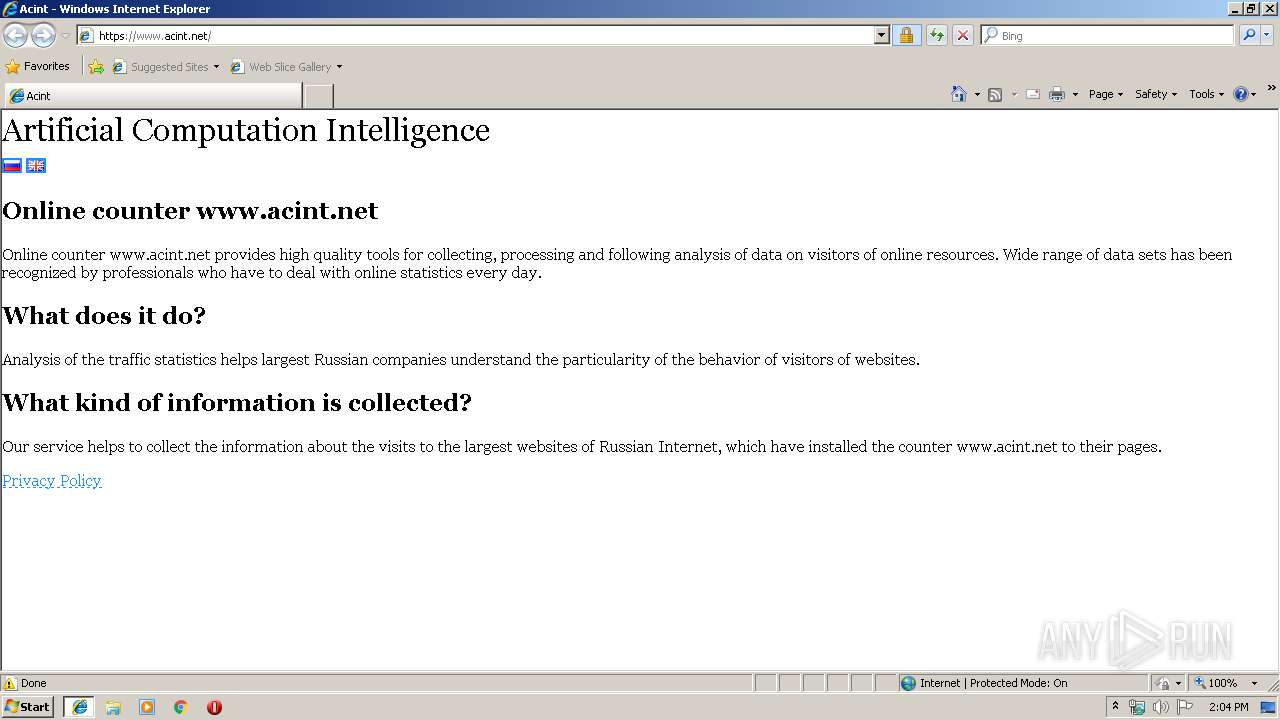Open the Web Slice Gallery link
This screenshot has width=1280, height=720.
[281, 67]
